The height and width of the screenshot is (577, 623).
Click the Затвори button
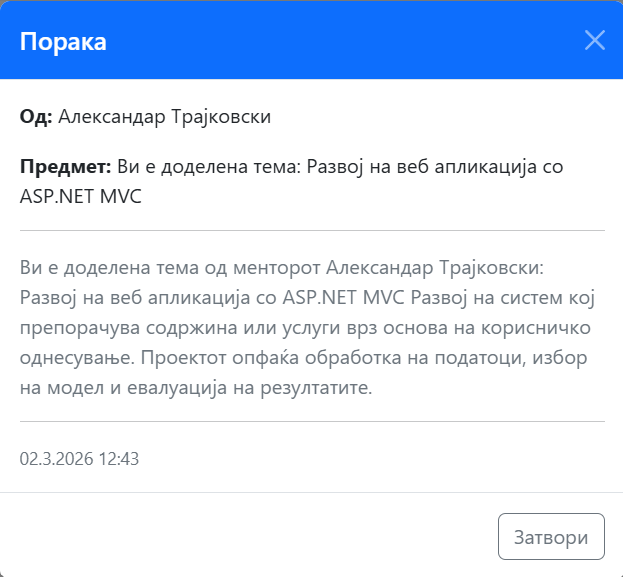(x=551, y=537)
